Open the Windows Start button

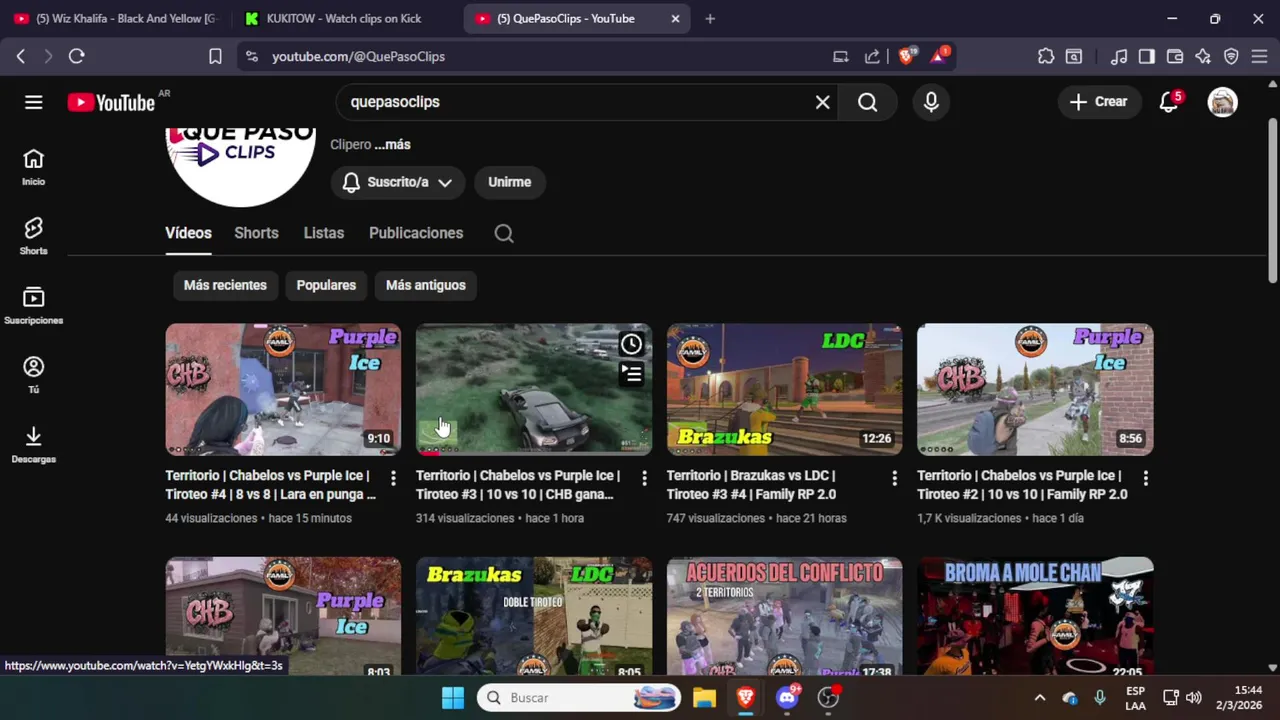tap(453, 698)
